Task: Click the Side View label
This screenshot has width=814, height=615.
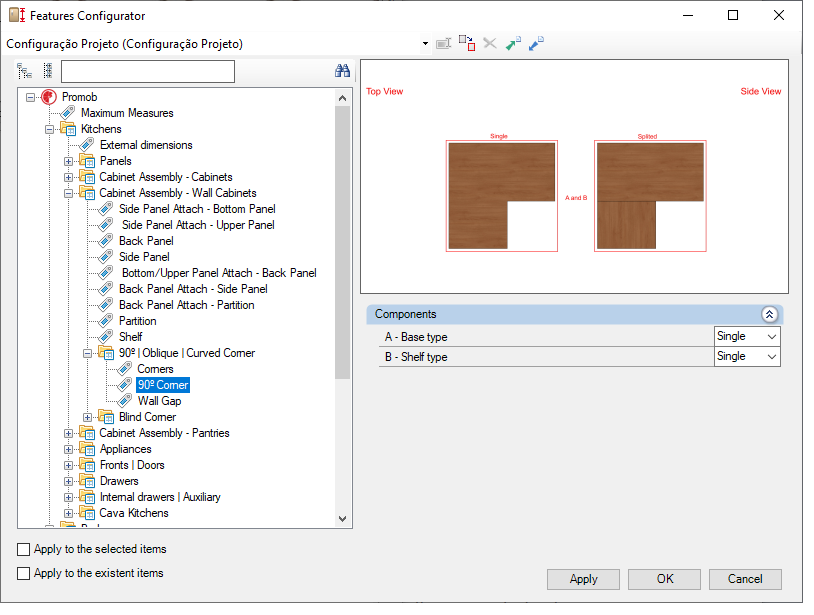Action: pos(761,91)
